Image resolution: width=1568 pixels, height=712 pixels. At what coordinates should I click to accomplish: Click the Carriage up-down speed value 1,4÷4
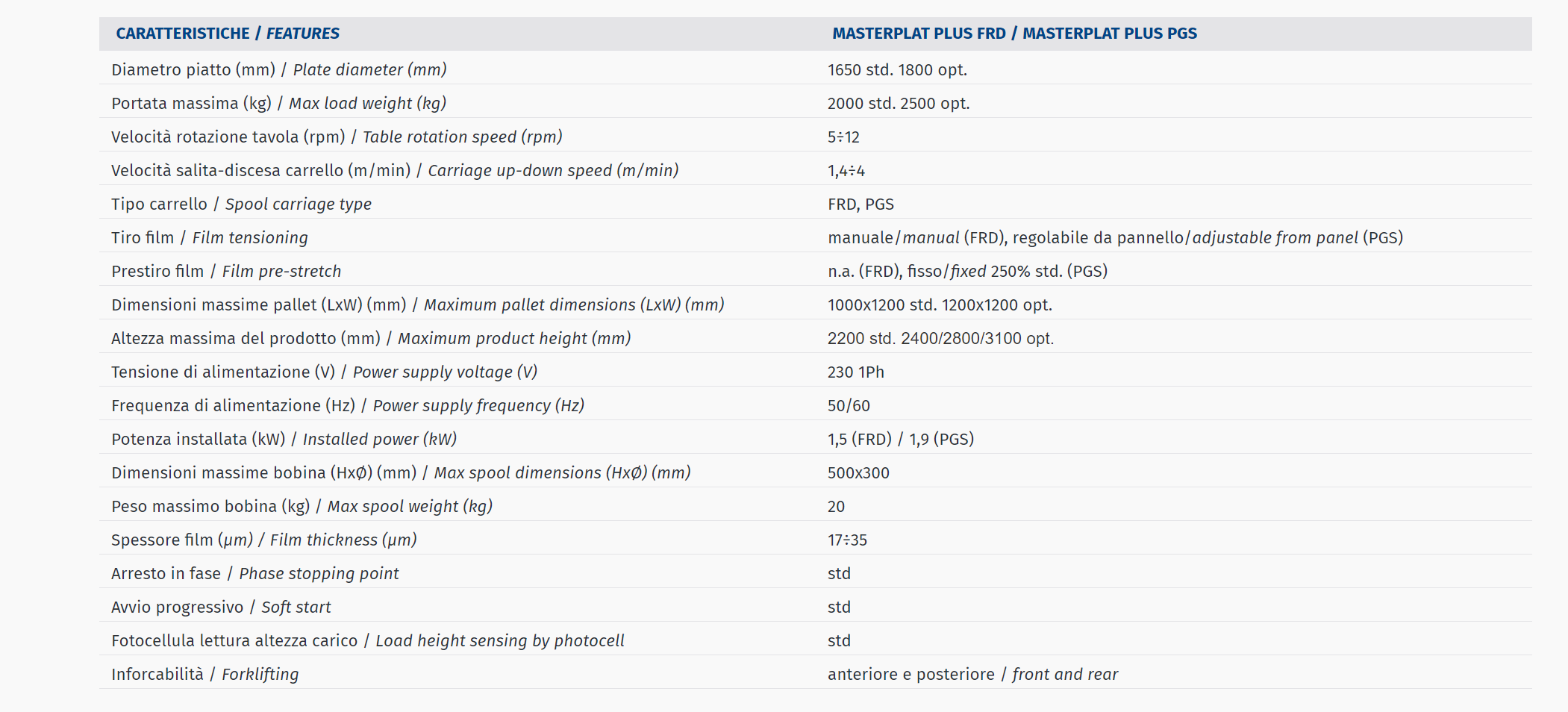click(846, 170)
